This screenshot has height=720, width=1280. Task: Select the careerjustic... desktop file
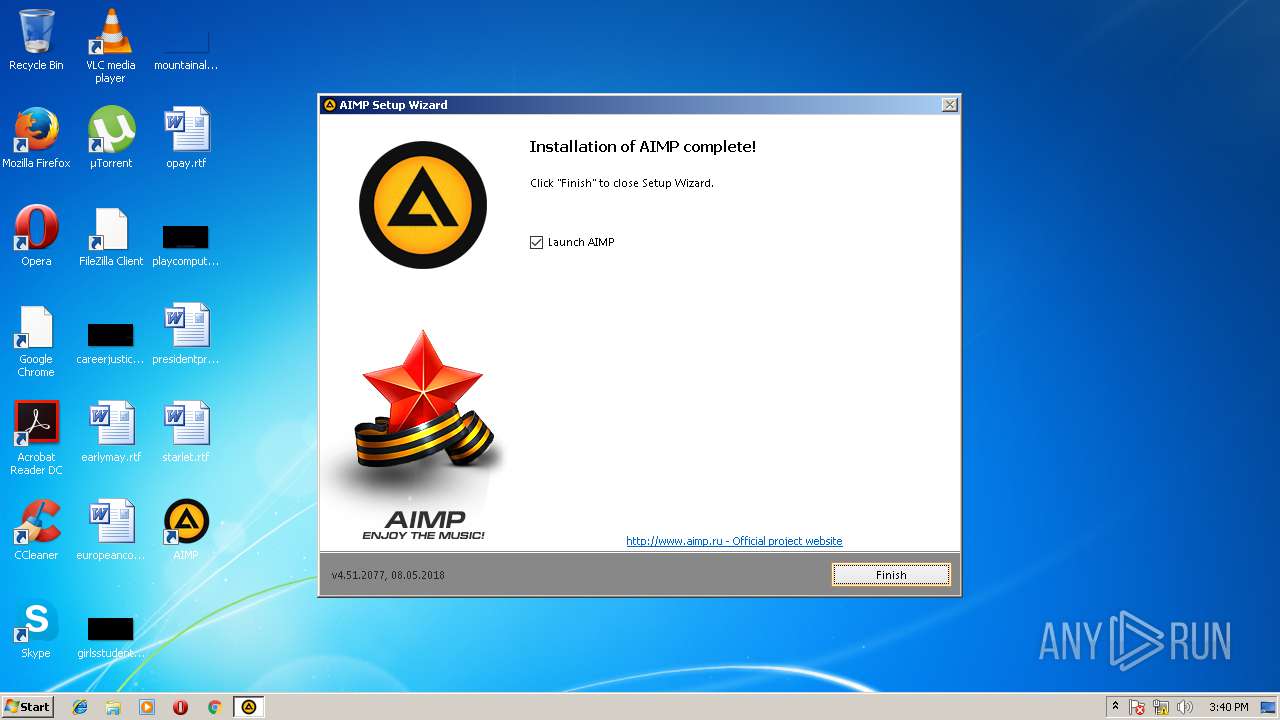coord(110,343)
